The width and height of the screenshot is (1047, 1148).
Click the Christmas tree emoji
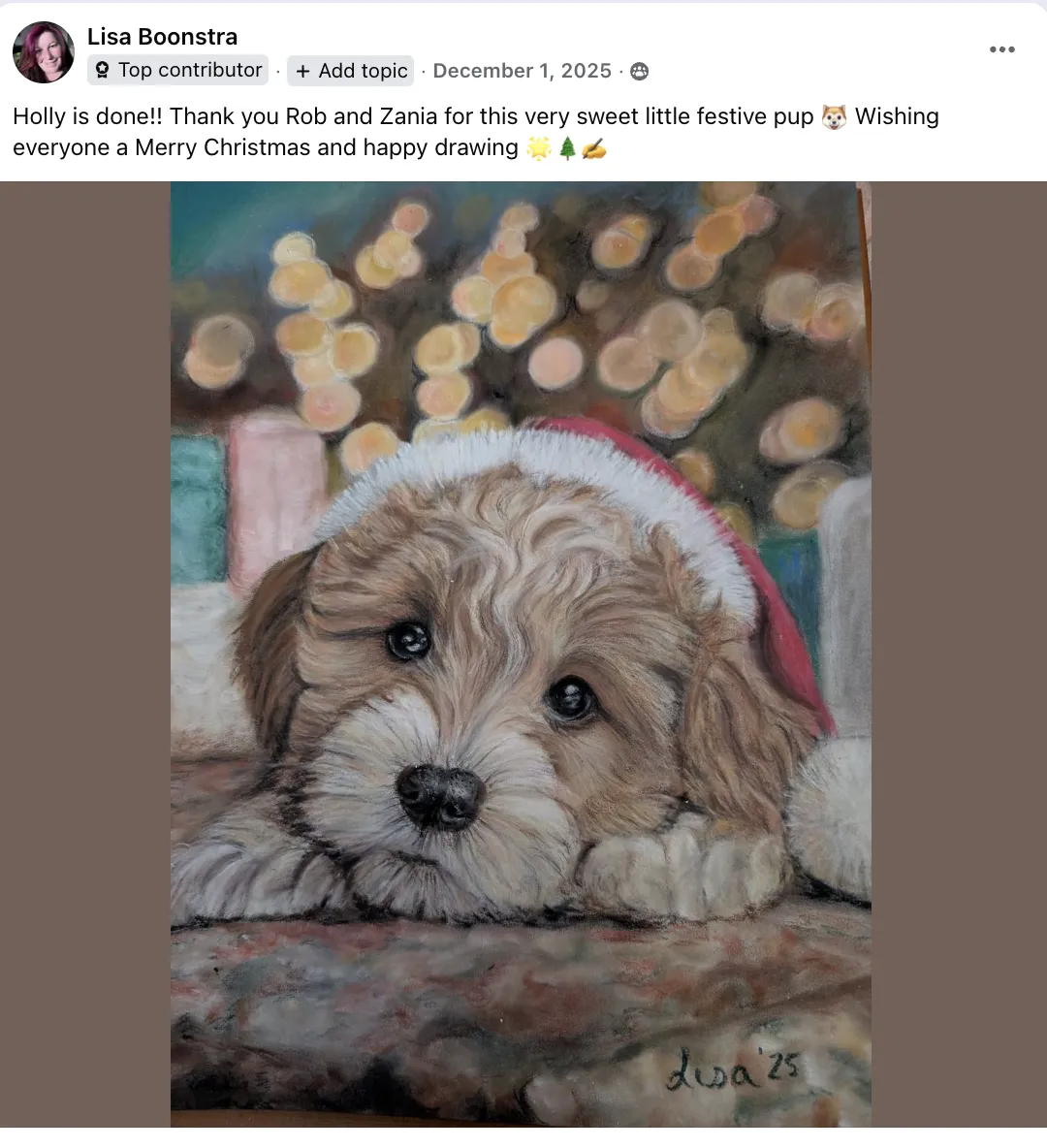click(567, 148)
